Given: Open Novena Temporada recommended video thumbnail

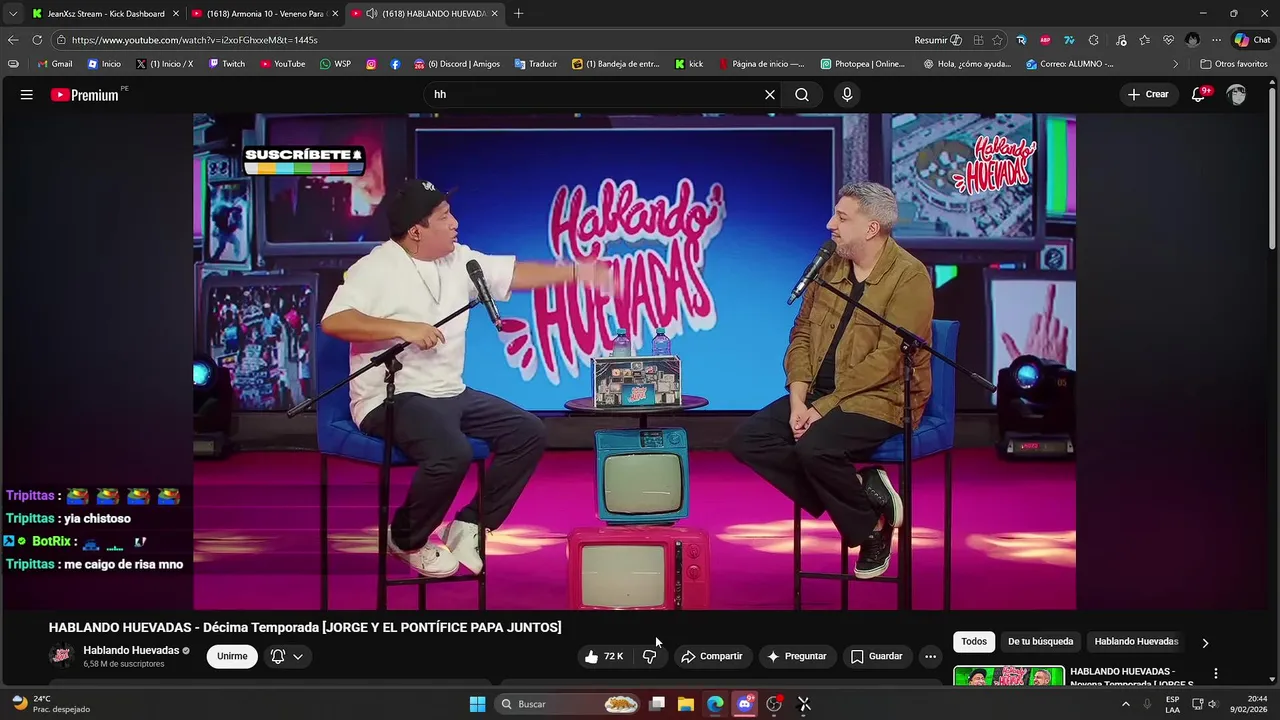Looking at the screenshot, I should pyautogui.click(x=1009, y=676).
